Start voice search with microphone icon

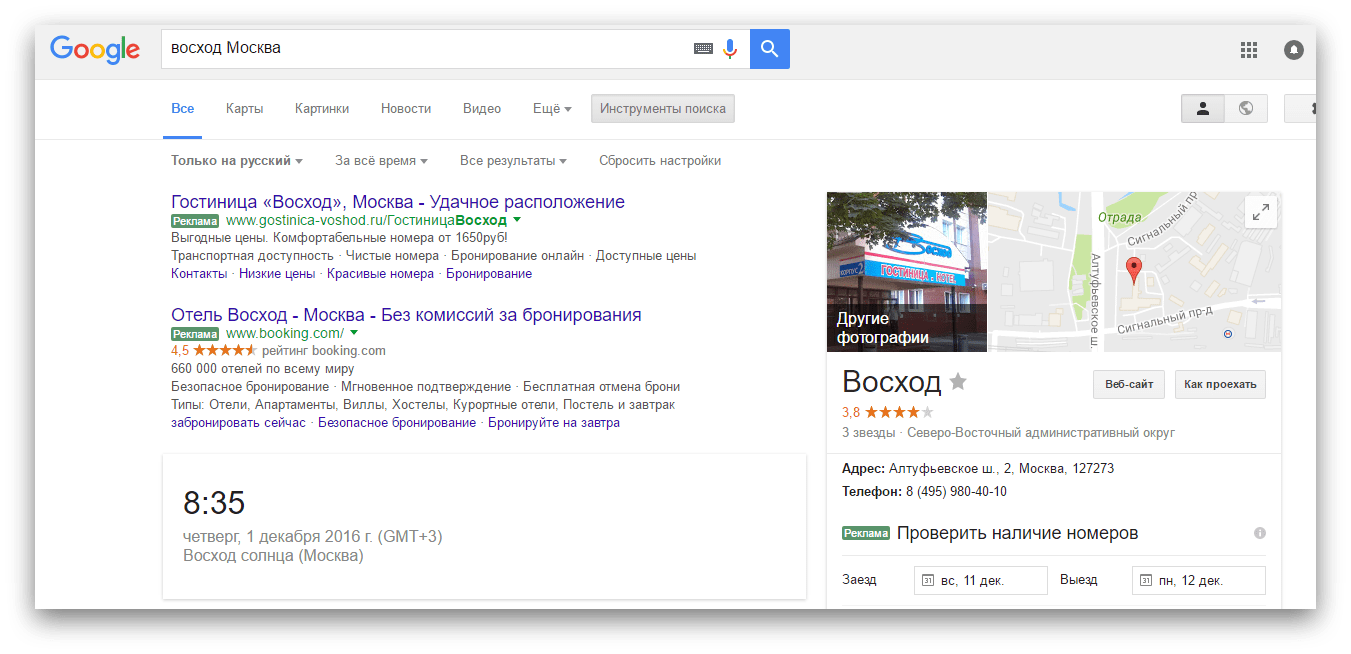point(730,49)
